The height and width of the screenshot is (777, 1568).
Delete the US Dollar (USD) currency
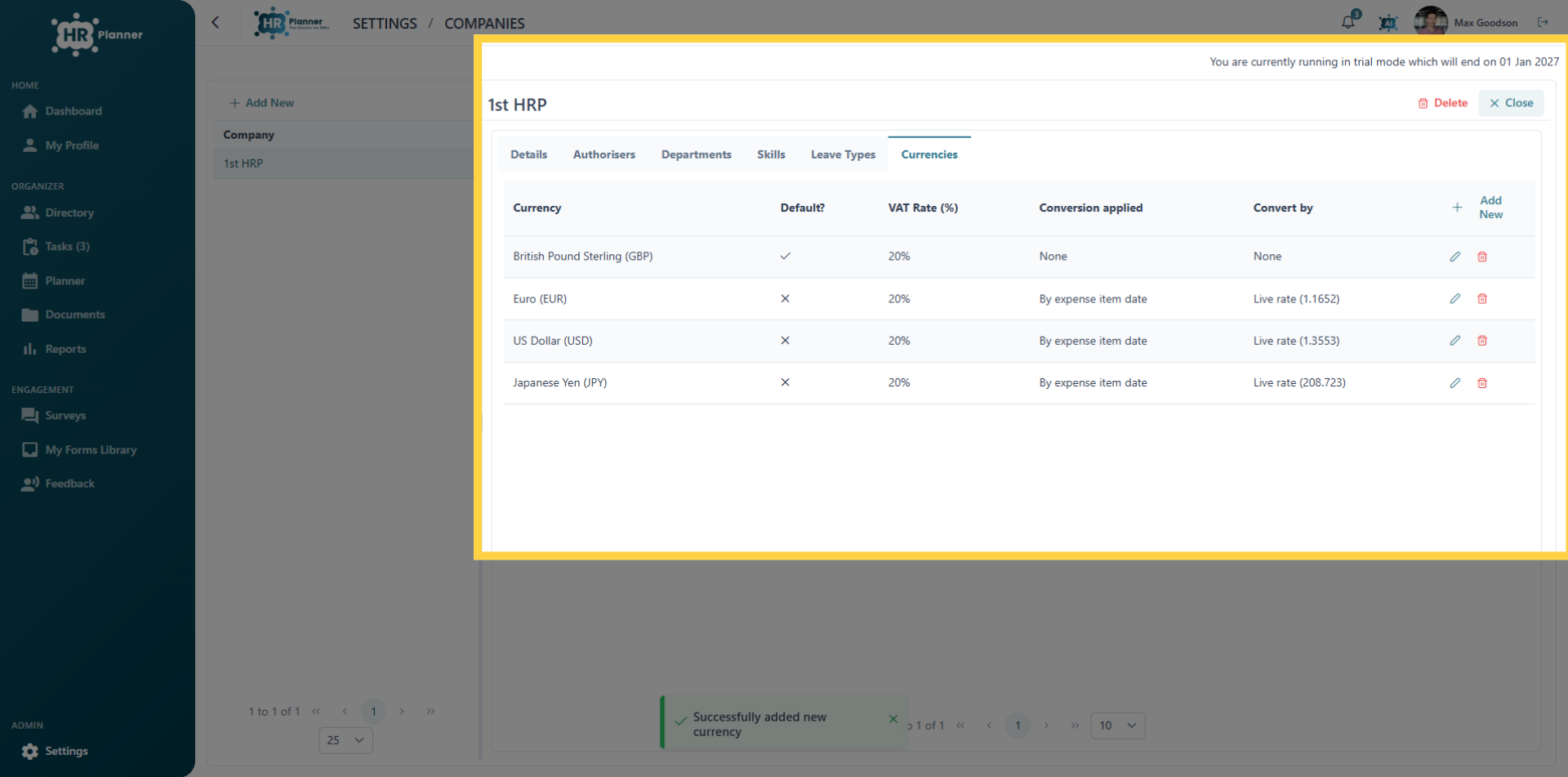coord(1482,341)
